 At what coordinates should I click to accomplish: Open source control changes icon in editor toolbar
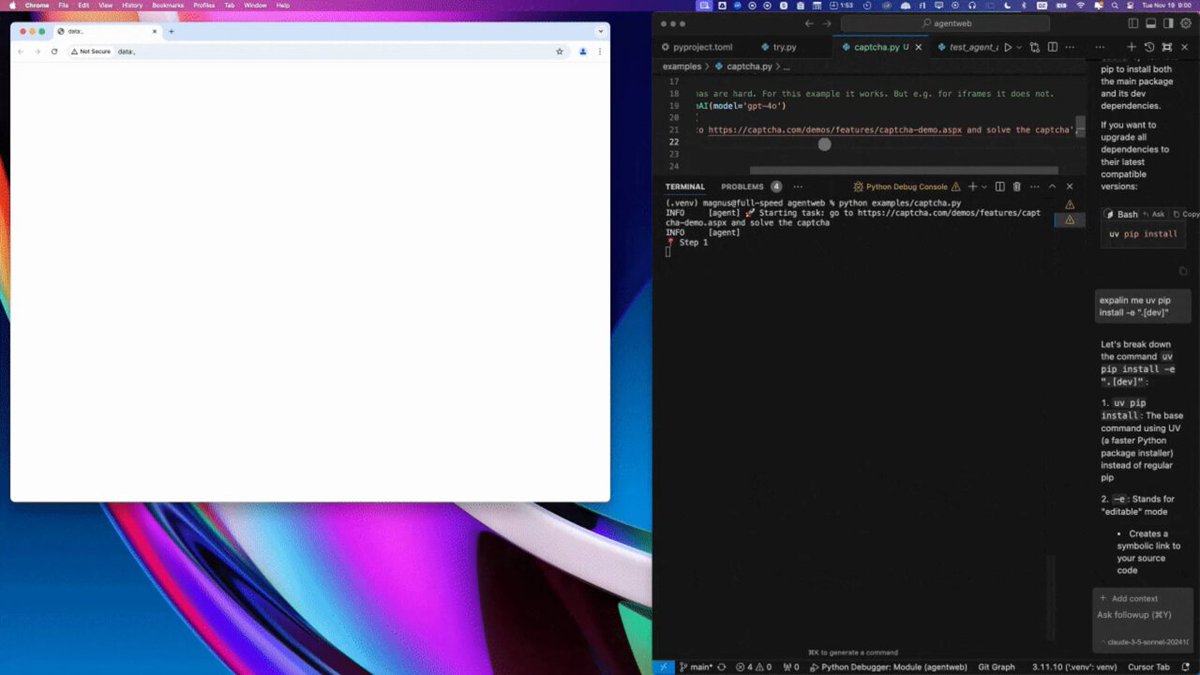[x=1034, y=47]
